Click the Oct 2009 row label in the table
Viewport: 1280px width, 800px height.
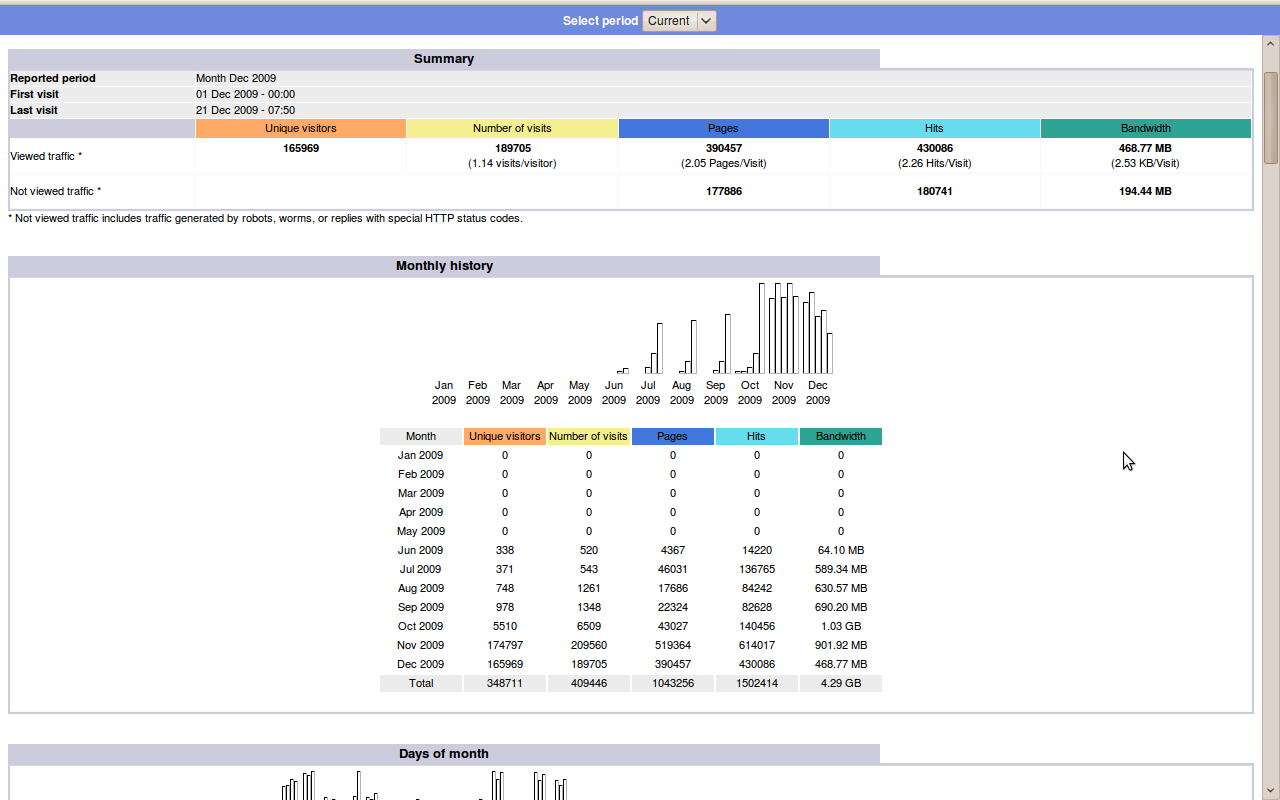point(421,626)
